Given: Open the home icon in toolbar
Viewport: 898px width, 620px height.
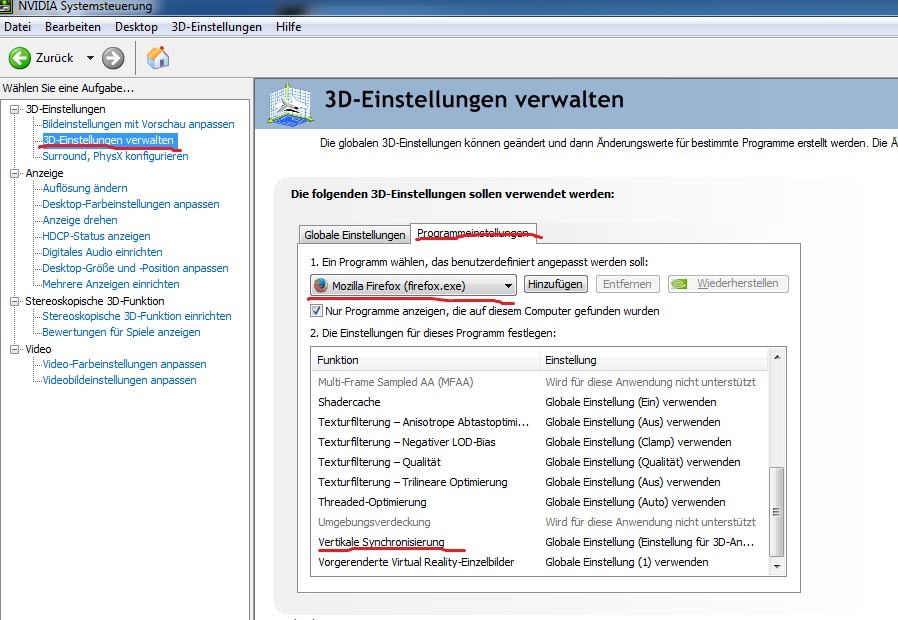Looking at the screenshot, I should click(157, 57).
